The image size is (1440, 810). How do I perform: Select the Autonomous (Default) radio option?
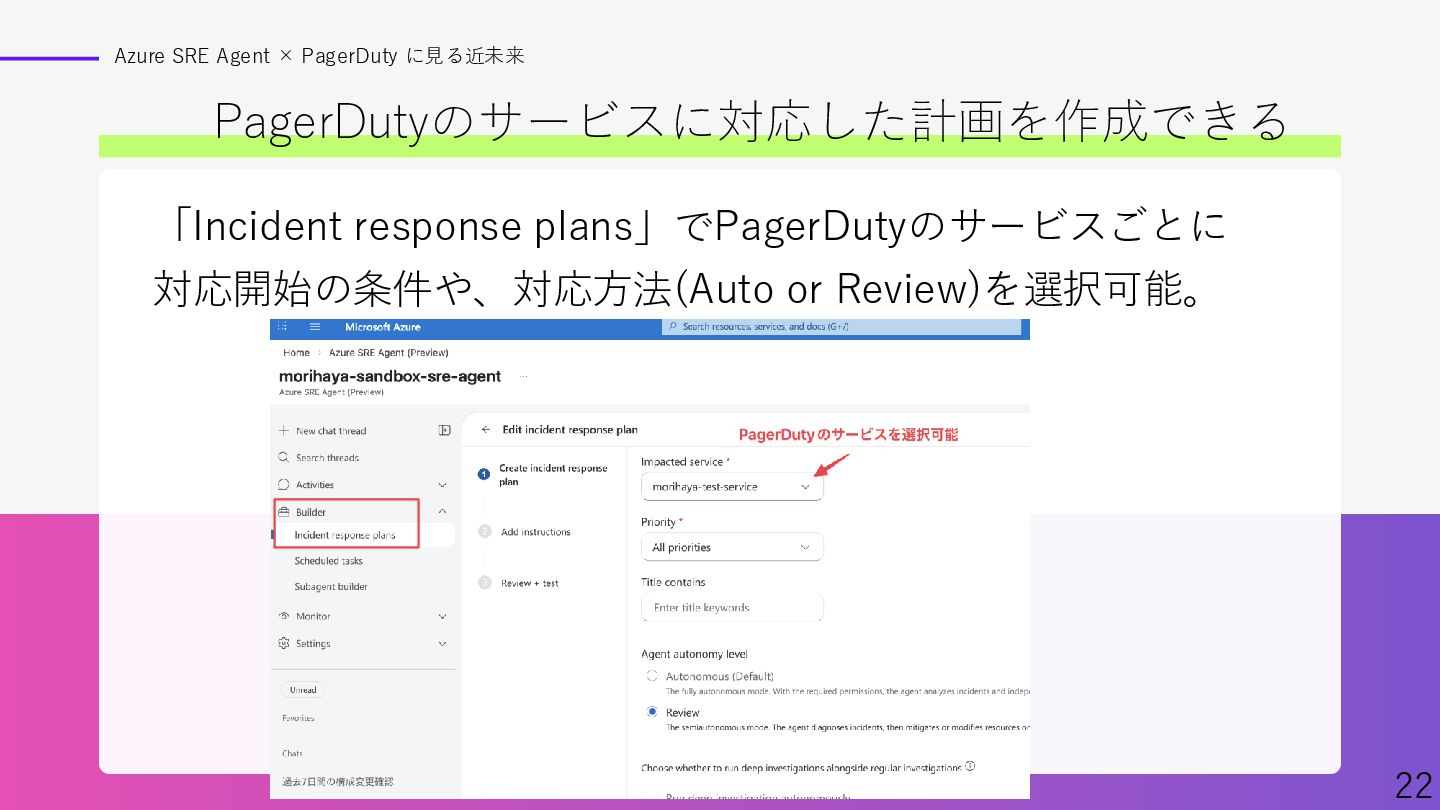pos(652,676)
